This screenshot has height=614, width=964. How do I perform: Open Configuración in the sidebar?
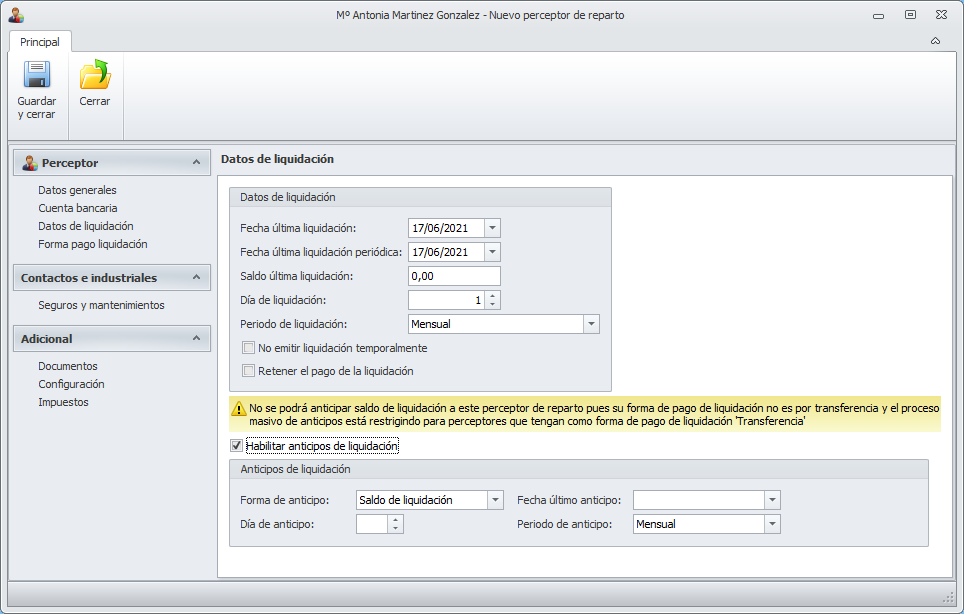[x=71, y=384]
